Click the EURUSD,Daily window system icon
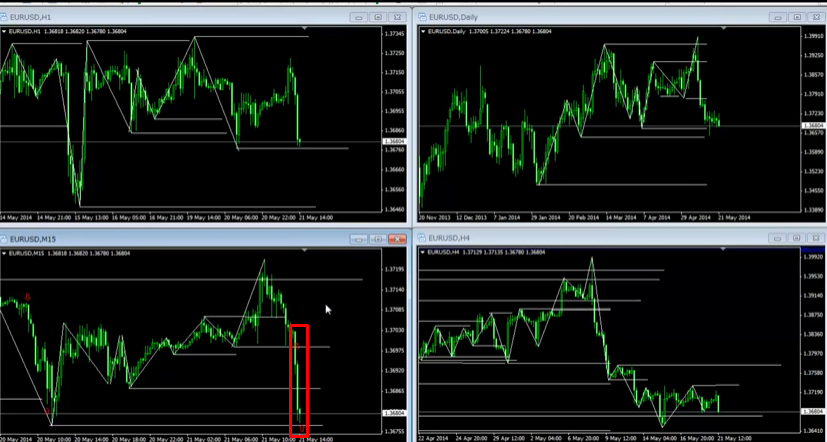Image resolution: width=827 pixels, height=442 pixels. (x=421, y=17)
